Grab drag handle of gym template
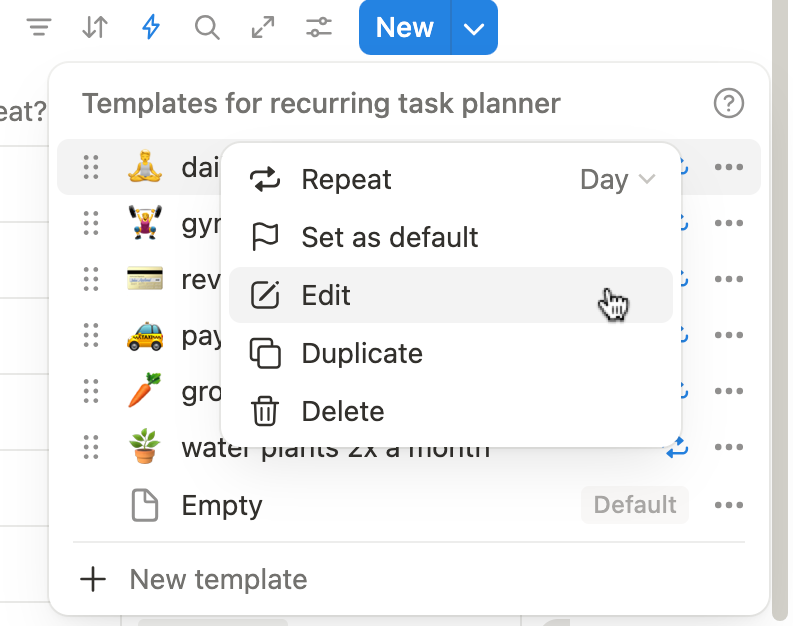Image resolution: width=793 pixels, height=626 pixels. pyautogui.click(x=91, y=223)
